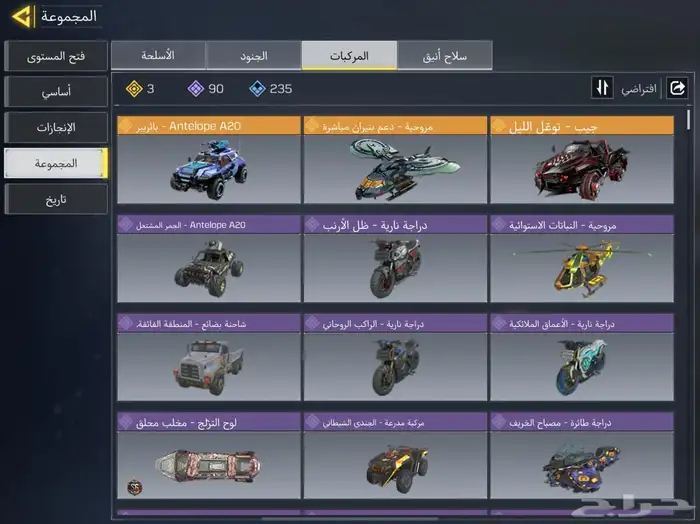Open the فتح المستوى sidebar button
The height and width of the screenshot is (524, 700).
coord(56,56)
